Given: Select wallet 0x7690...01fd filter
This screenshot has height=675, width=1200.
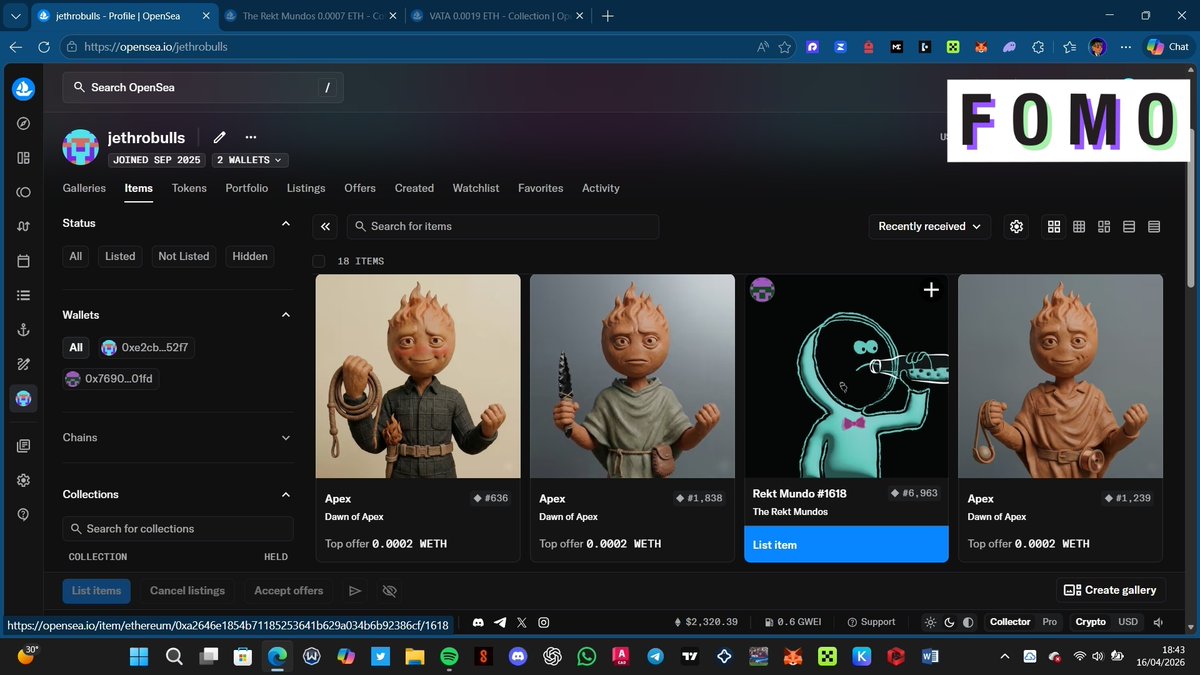Looking at the screenshot, I should point(111,379).
